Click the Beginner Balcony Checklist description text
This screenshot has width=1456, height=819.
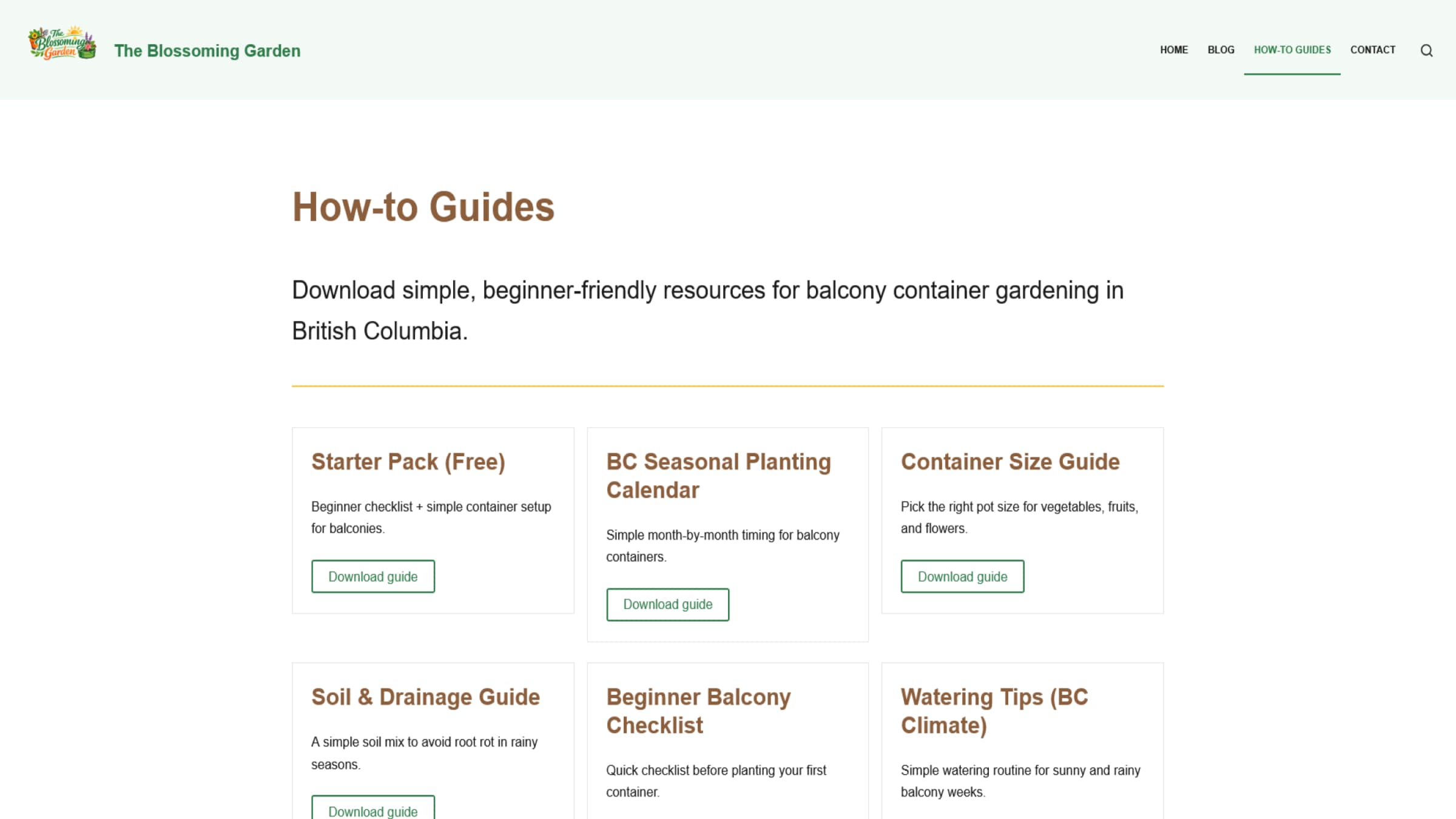click(716, 781)
